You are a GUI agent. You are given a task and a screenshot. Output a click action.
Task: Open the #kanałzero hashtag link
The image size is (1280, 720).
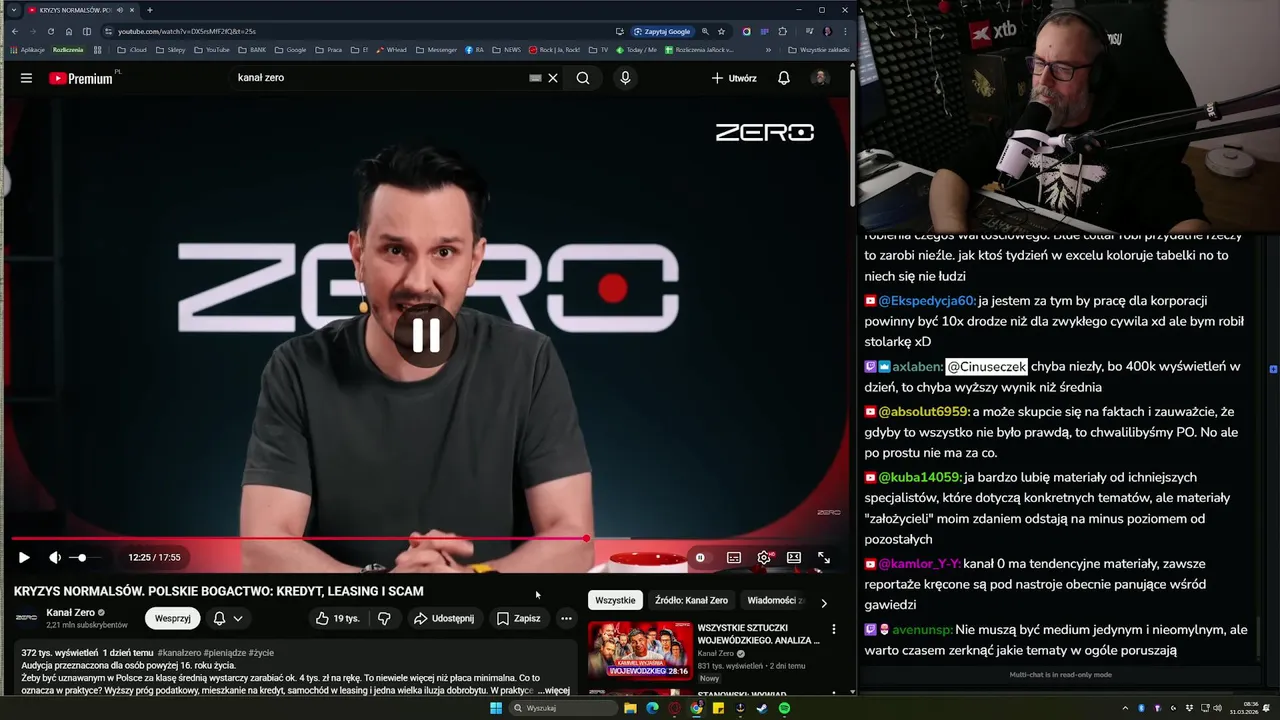pos(179,653)
